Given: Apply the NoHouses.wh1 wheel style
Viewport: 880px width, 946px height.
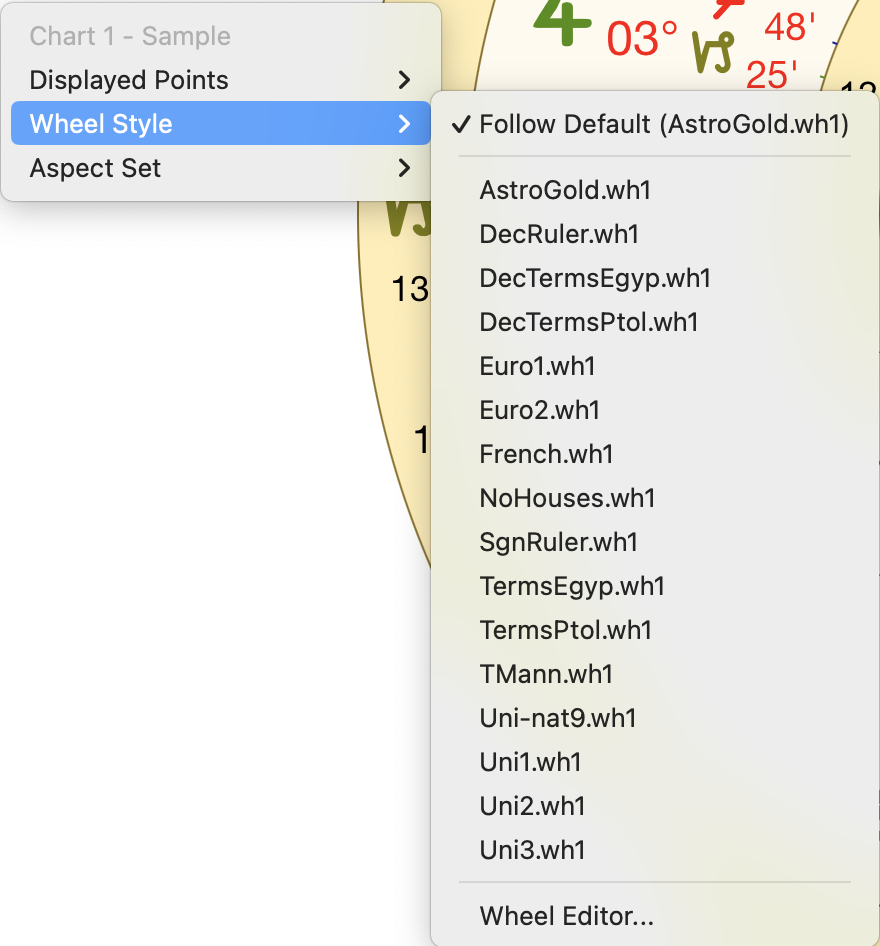Looking at the screenshot, I should (x=567, y=498).
